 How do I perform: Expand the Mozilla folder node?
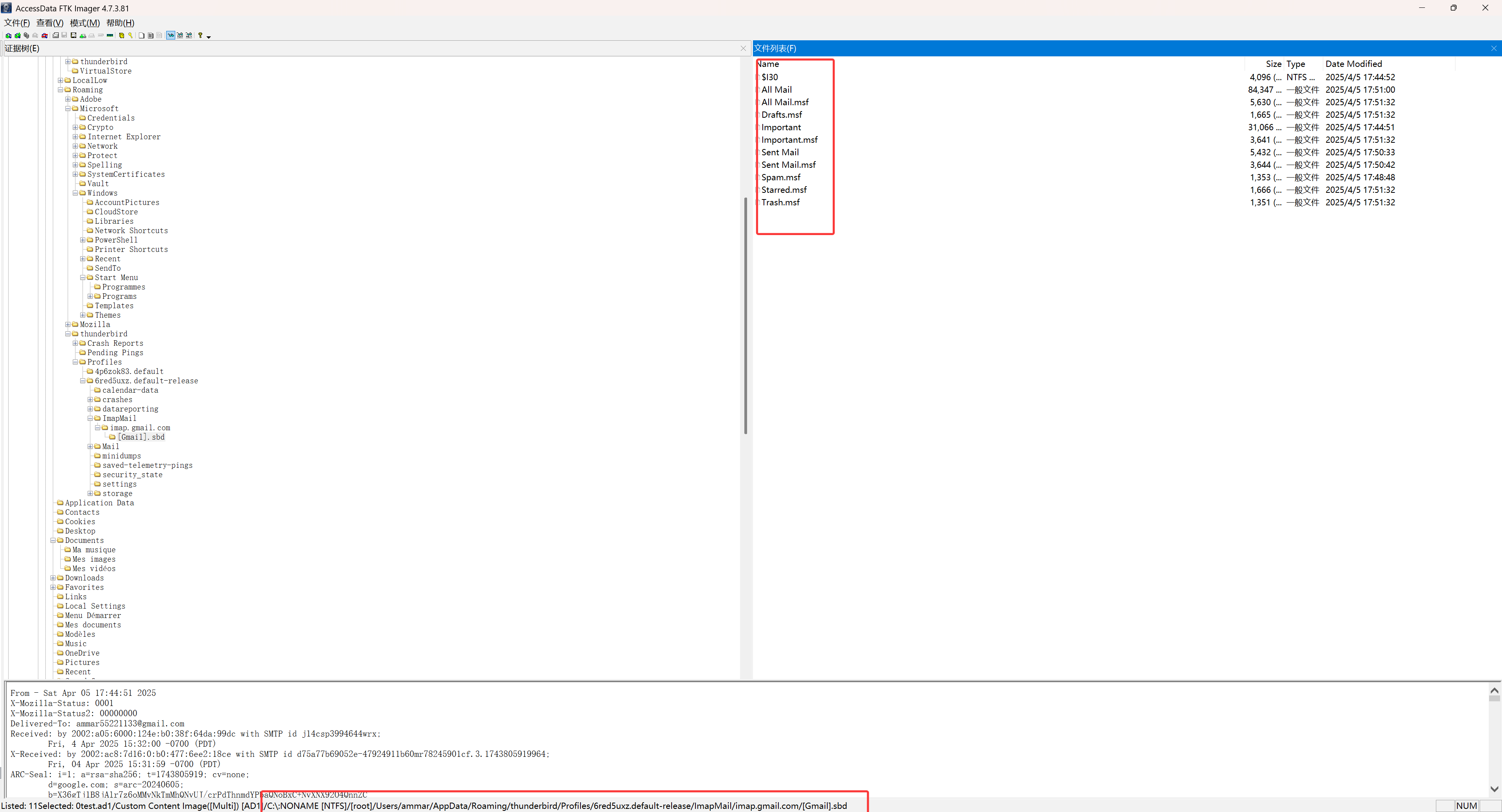(x=68, y=325)
